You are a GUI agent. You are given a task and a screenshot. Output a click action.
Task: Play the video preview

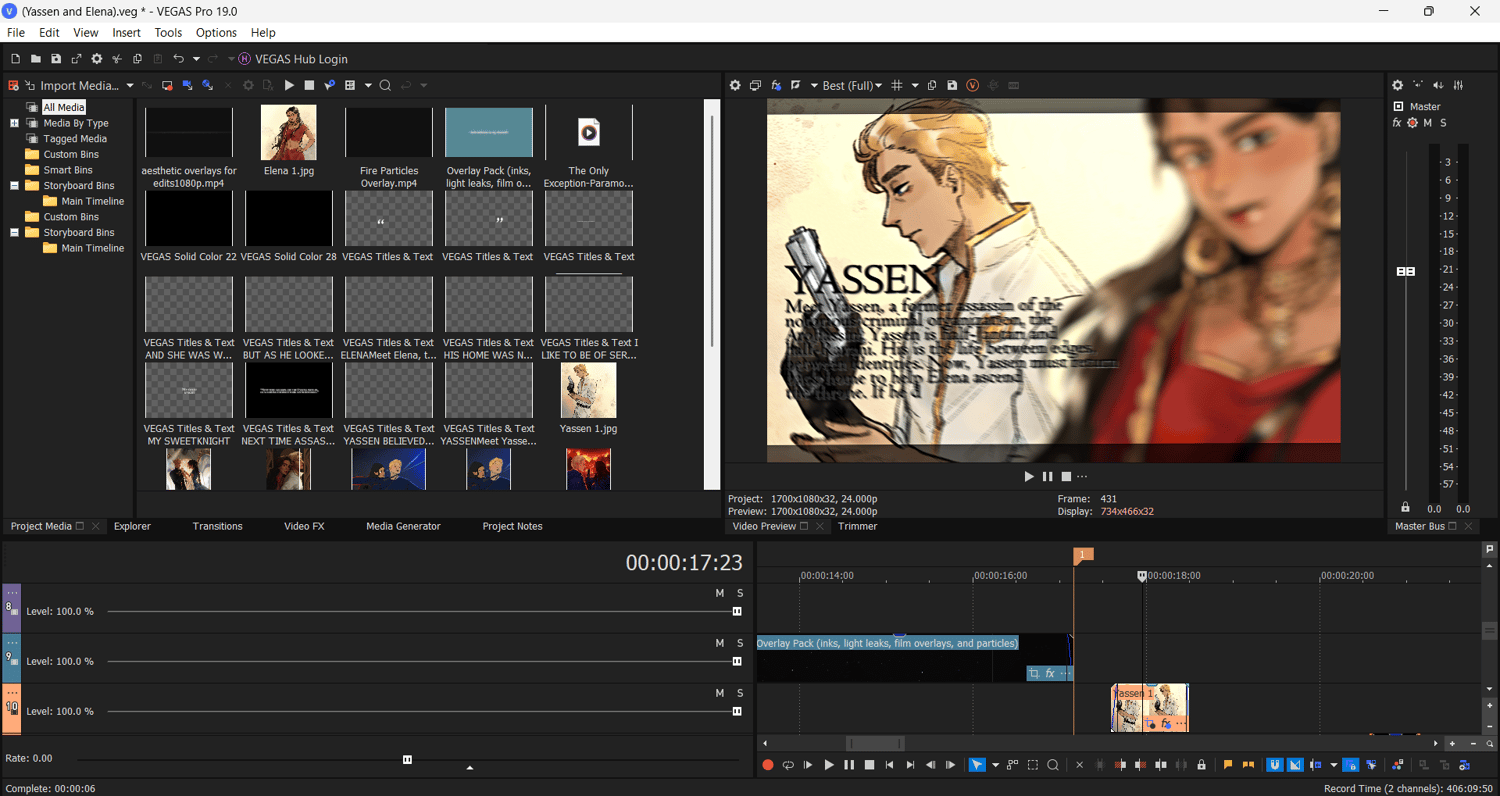1029,476
